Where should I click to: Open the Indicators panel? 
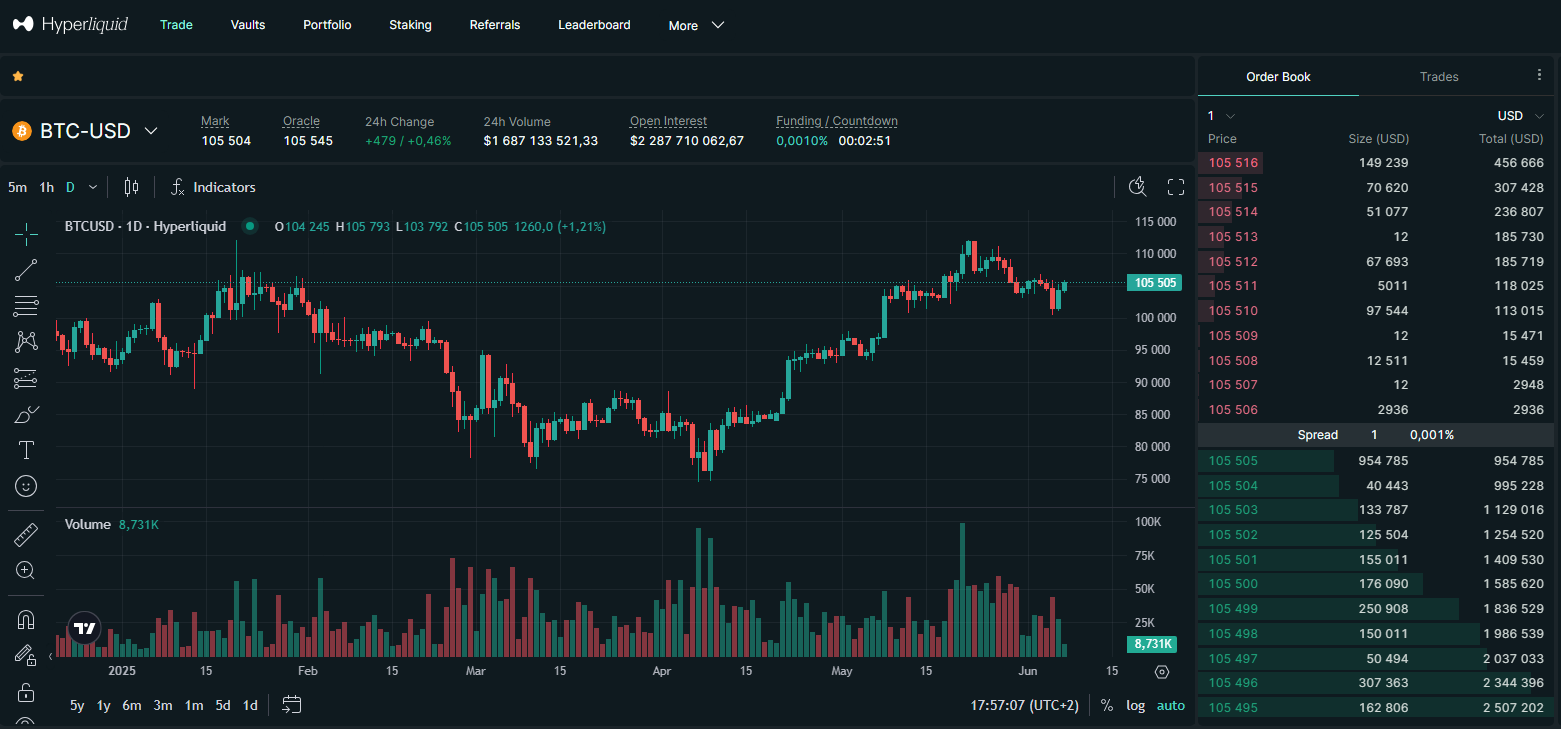coord(213,187)
